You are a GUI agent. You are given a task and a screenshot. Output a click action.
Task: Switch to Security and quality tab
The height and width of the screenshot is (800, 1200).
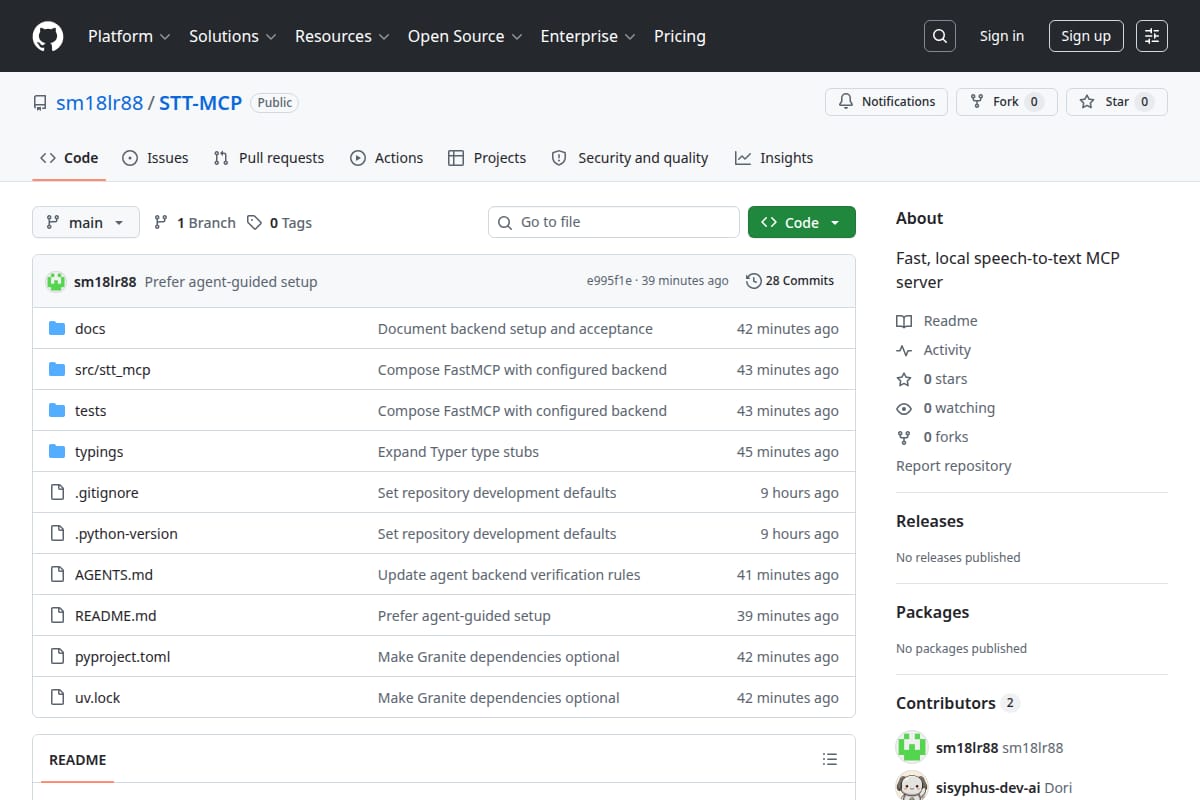click(630, 158)
